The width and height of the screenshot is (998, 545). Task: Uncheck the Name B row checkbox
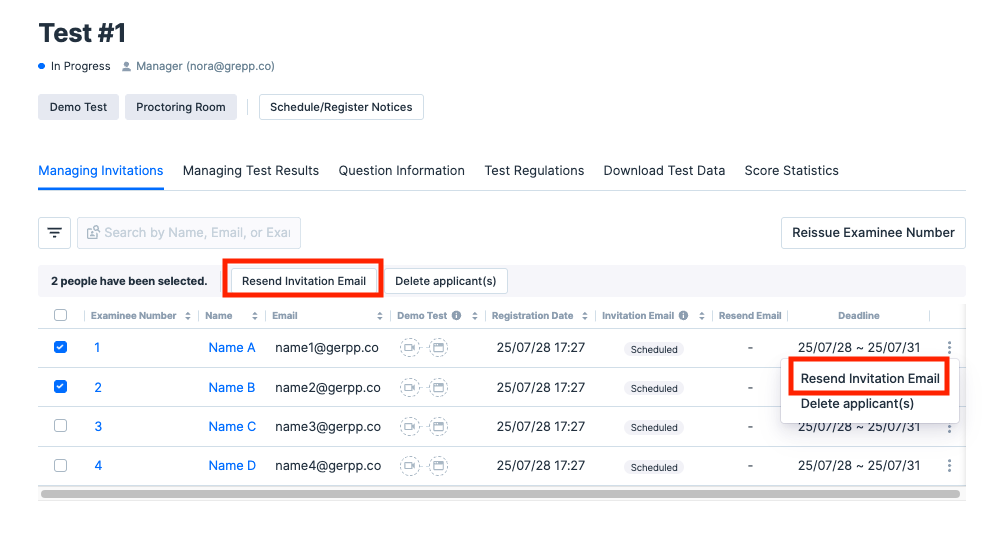60,386
